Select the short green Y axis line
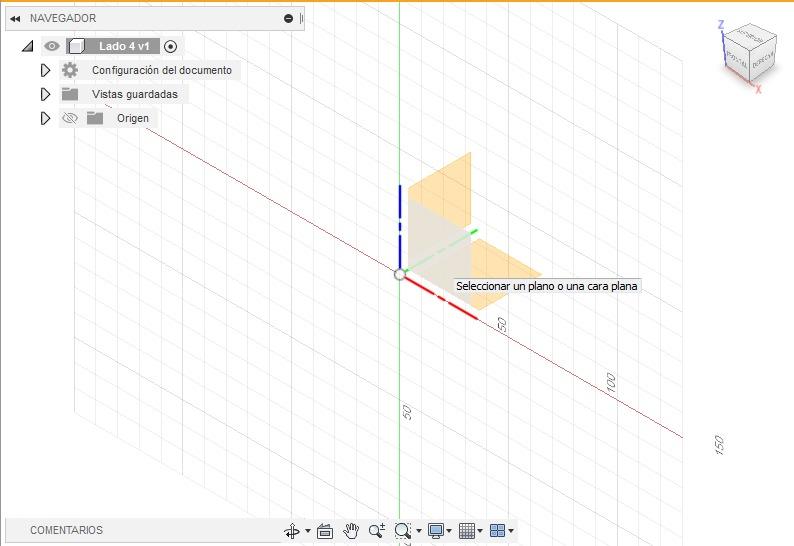The height and width of the screenshot is (546, 794). tap(441, 250)
